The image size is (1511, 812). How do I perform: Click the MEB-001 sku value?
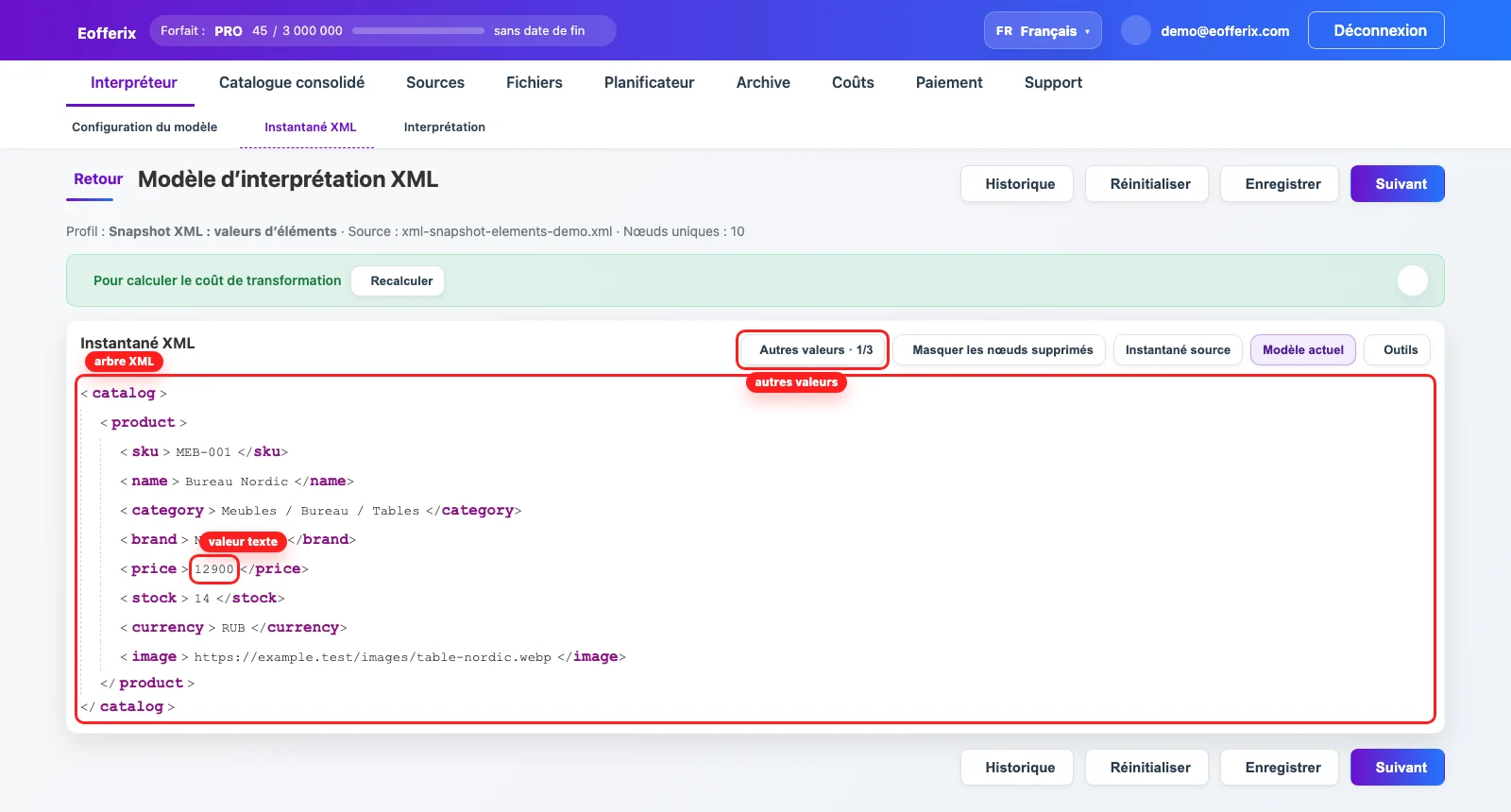click(203, 452)
